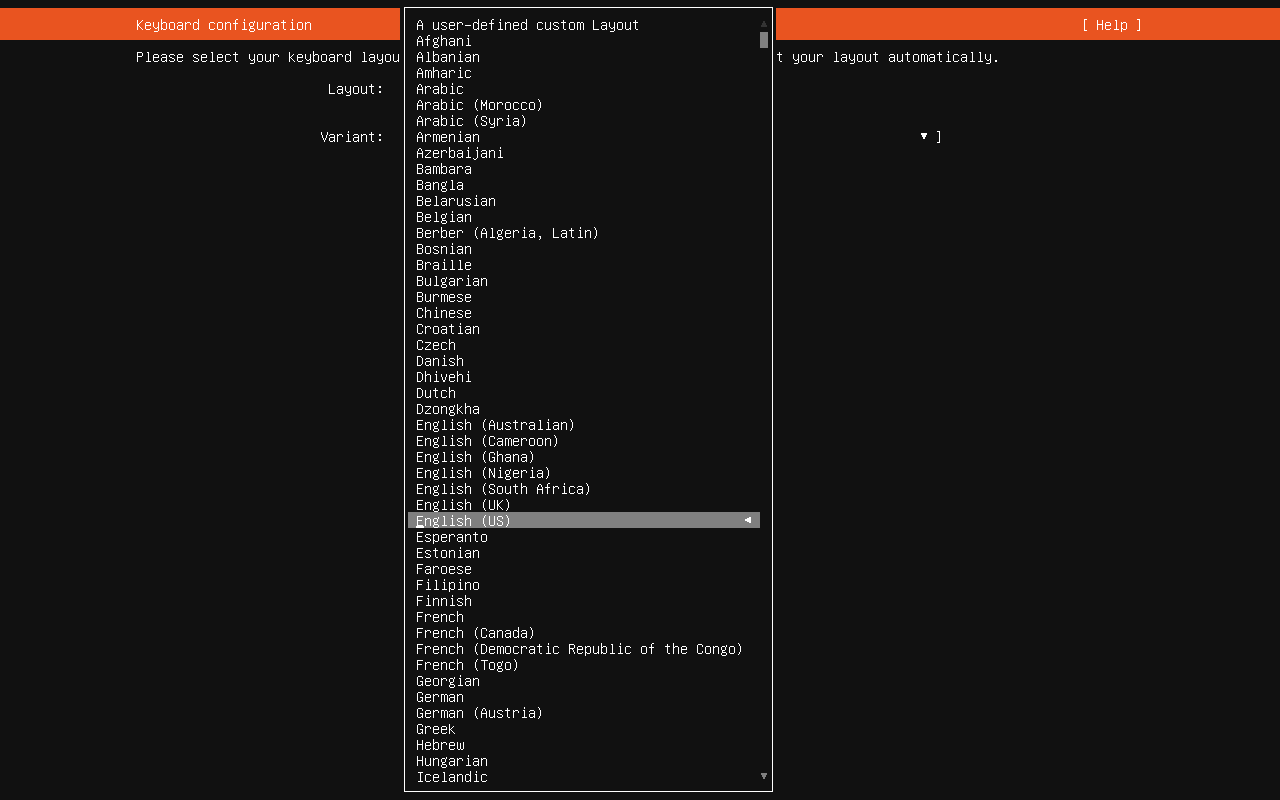Image resolution: width=1280 pixels, height=800 pixels.
Task: Choose English (South Africa) layout
Action: pyautogui.click(x=503, y=489)
